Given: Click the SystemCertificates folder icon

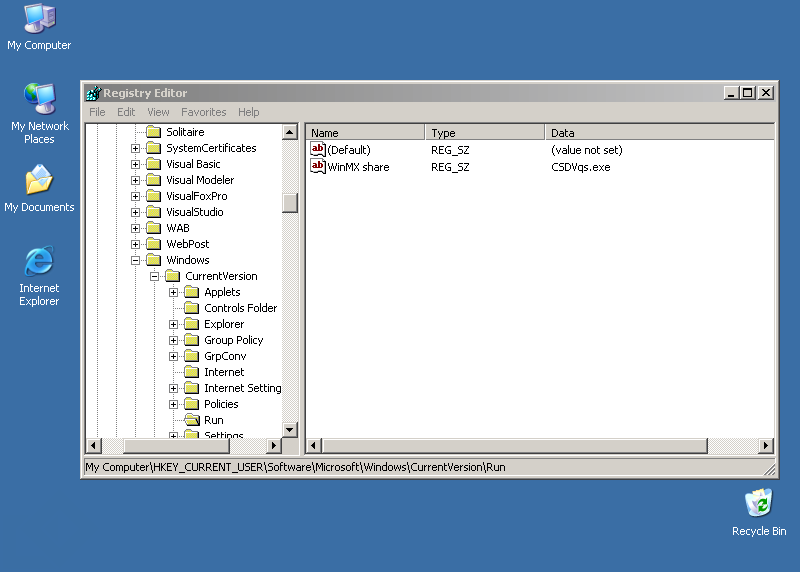Looking at the screenshot, I should [x=154, y=148].
